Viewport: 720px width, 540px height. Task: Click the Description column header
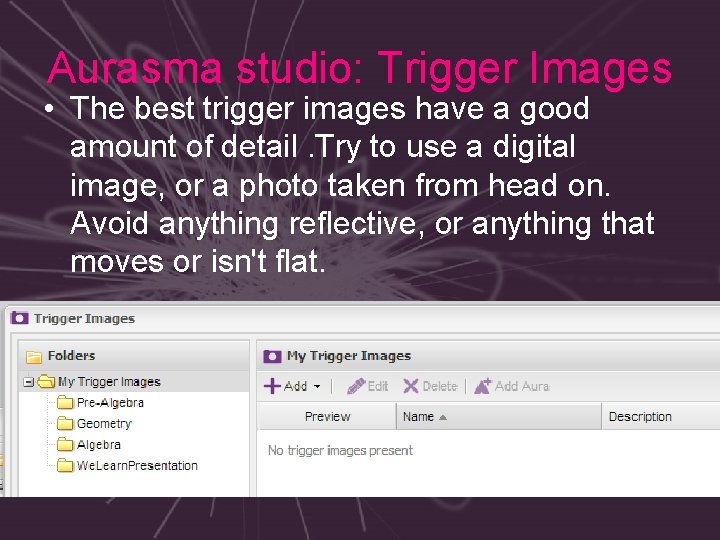[661, 416]
